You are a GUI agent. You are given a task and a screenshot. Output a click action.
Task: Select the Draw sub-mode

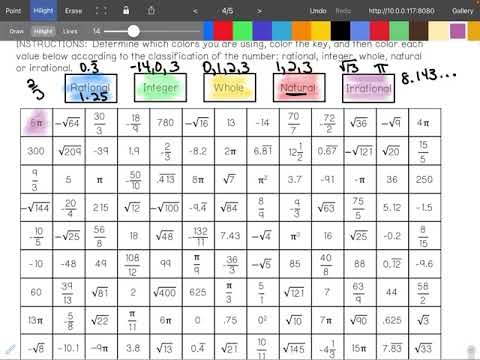[16, 31]
